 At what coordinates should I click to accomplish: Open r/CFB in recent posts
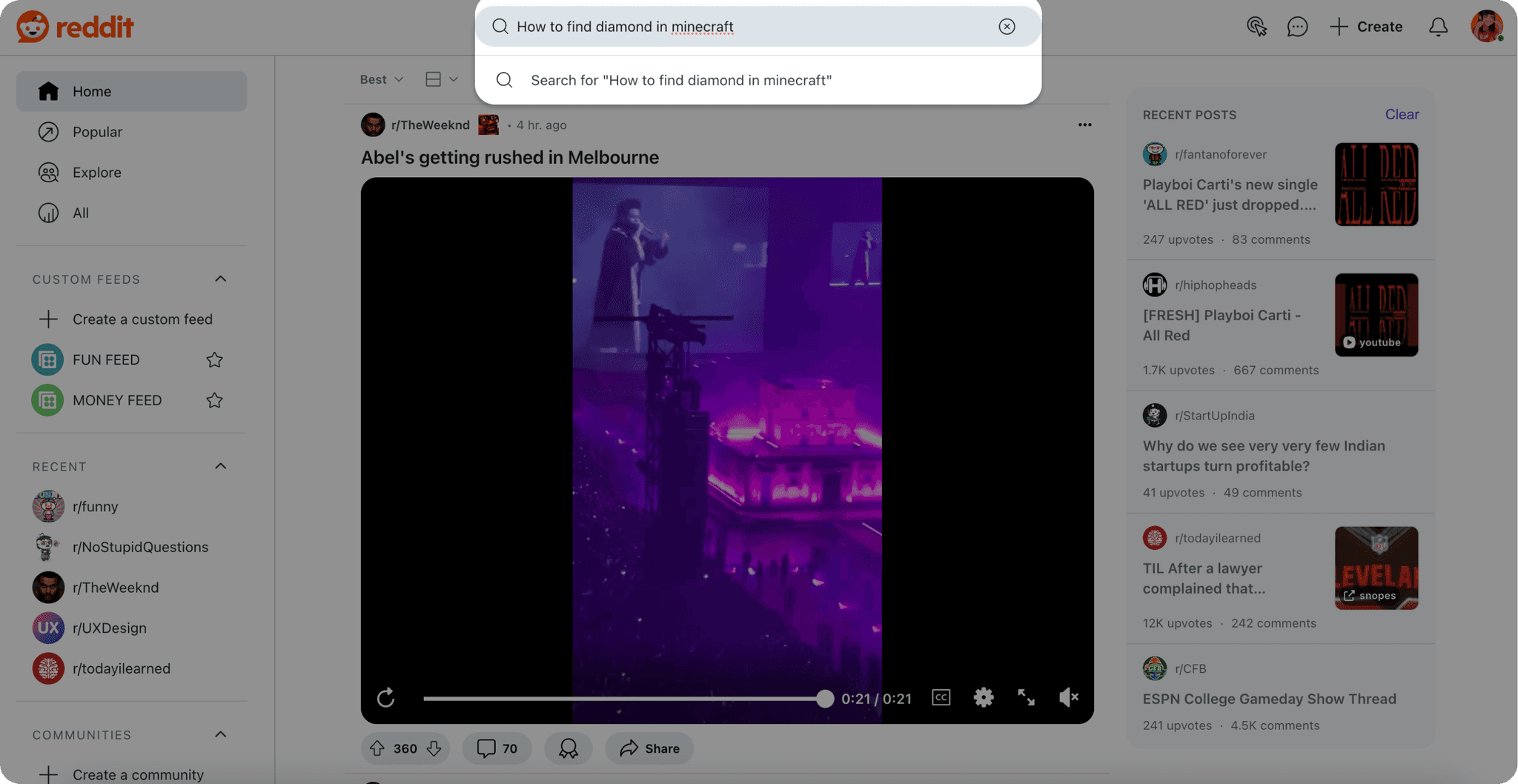(x=1190, y=668)
